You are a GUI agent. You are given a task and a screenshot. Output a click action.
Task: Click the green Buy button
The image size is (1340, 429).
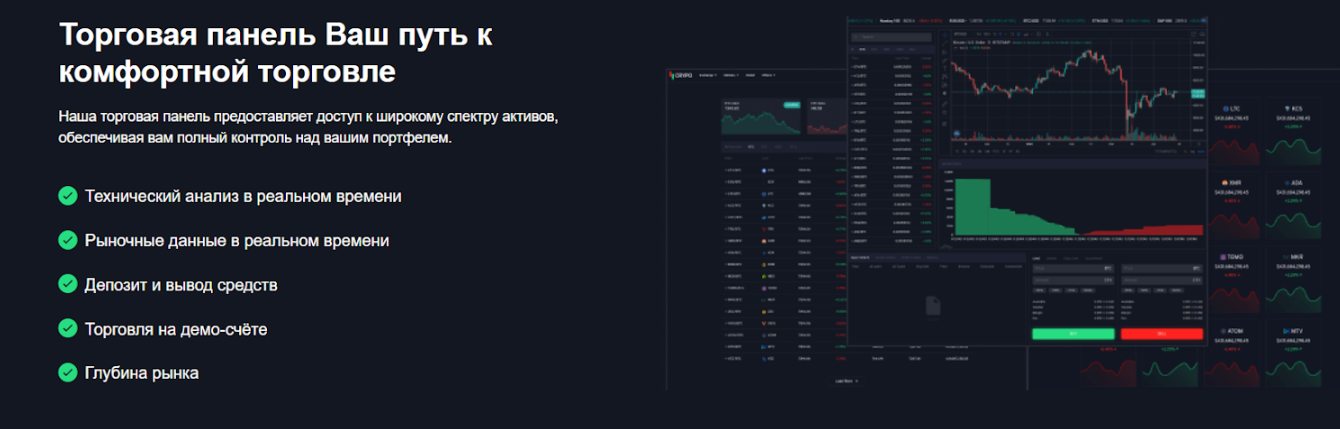tap(1072, 333)
